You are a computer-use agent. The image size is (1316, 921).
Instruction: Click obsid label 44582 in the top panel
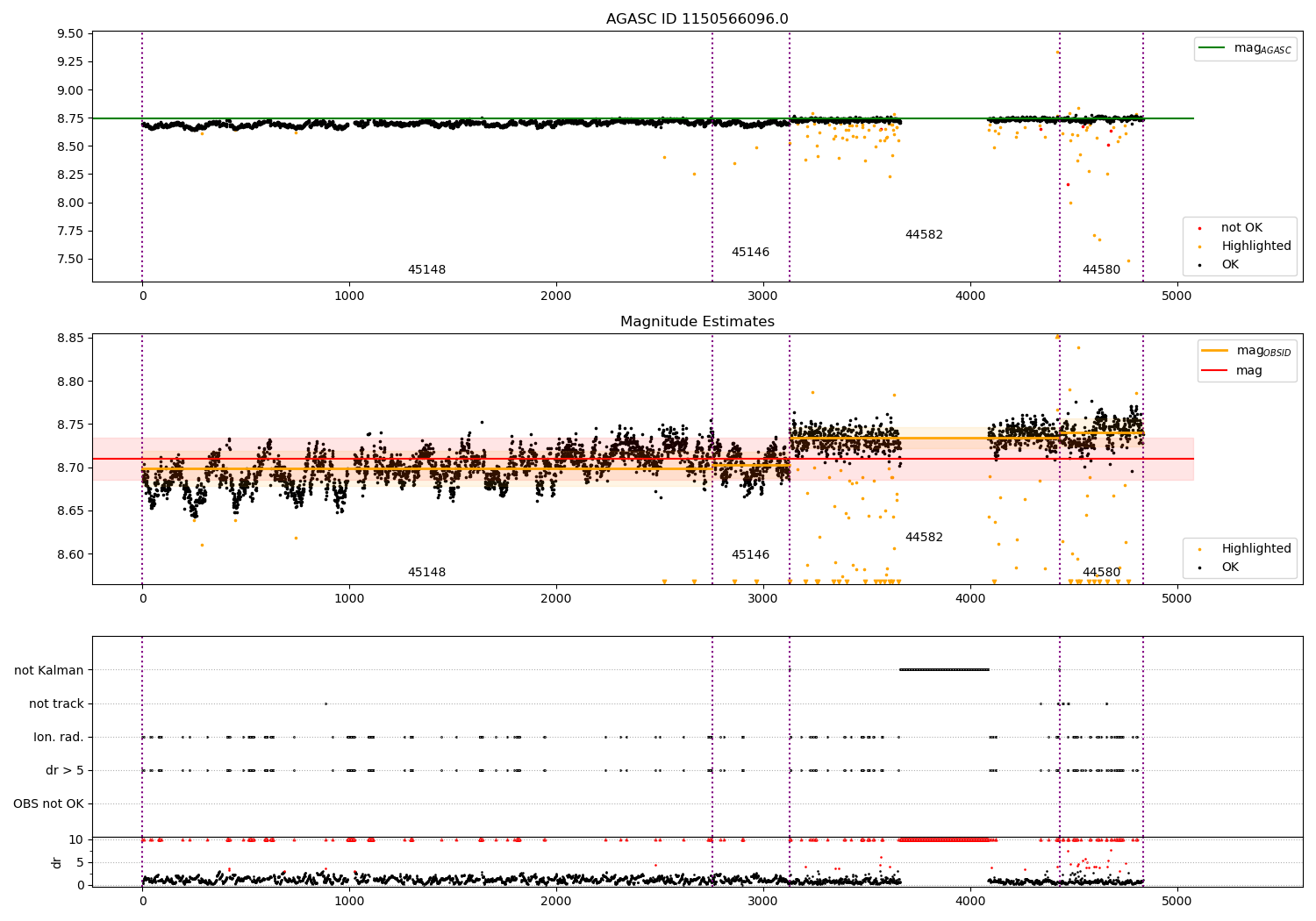[x=924, y=235]
